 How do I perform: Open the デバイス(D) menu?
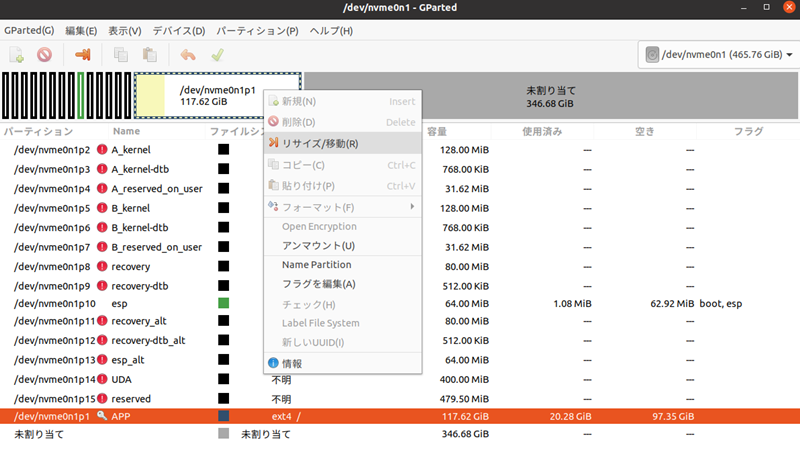point(179,31)
